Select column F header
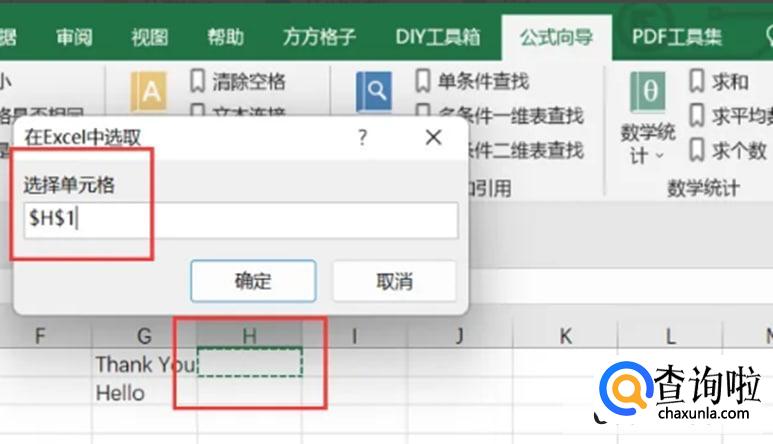This screenshot has width=773, height=444. pos(40,336)
